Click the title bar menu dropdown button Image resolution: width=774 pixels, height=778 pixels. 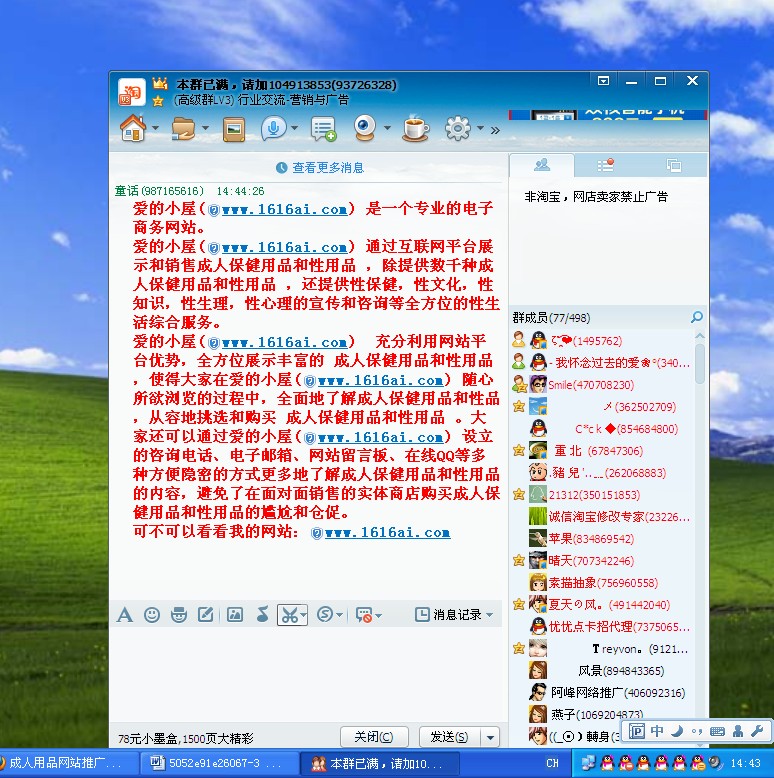(x=603, y=81)
